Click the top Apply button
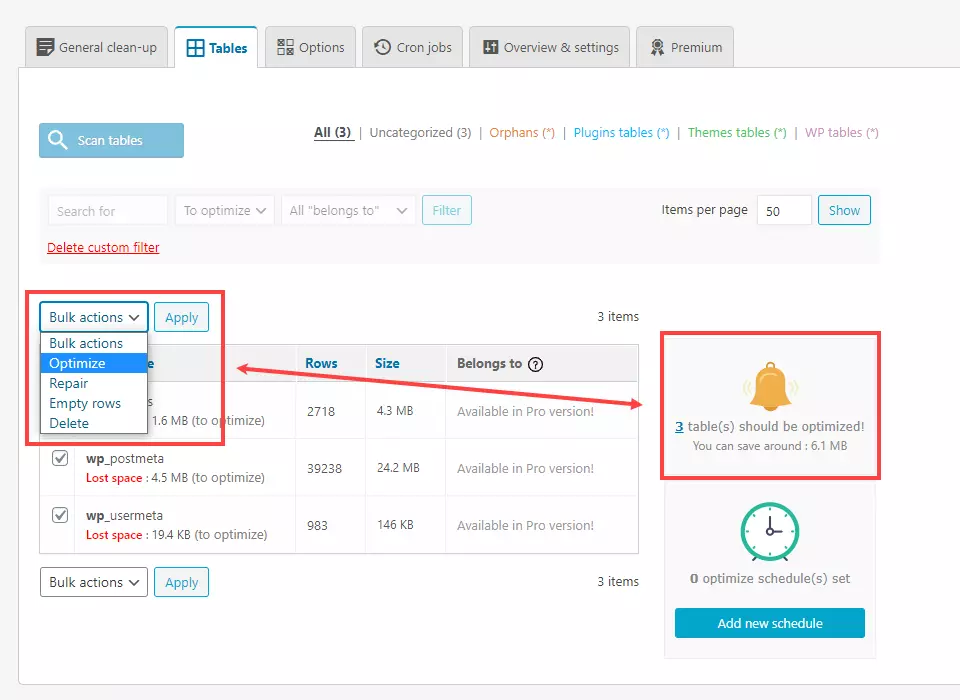Screen dimensions: 960x700 click(x=181, y=317)
